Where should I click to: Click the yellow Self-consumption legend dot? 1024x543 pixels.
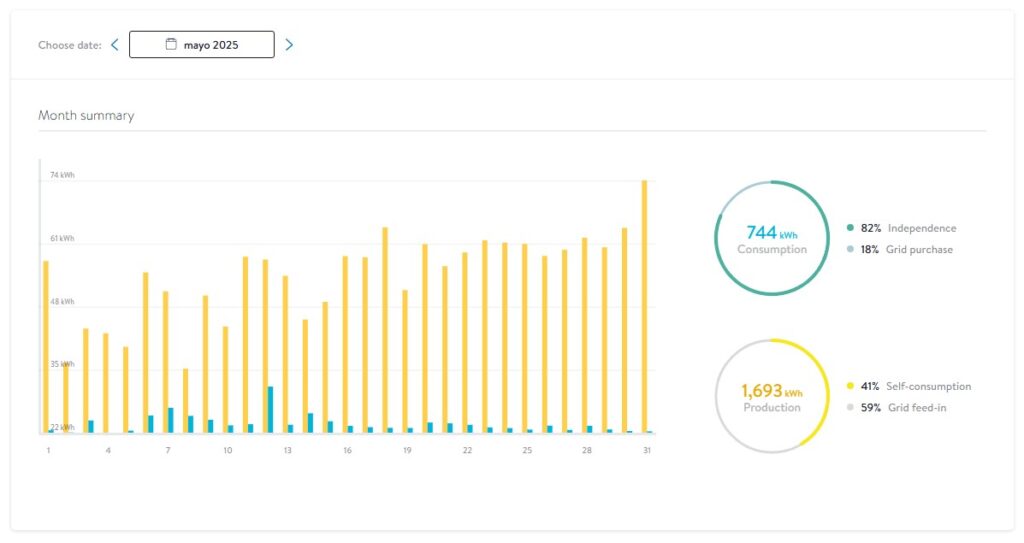850,386
